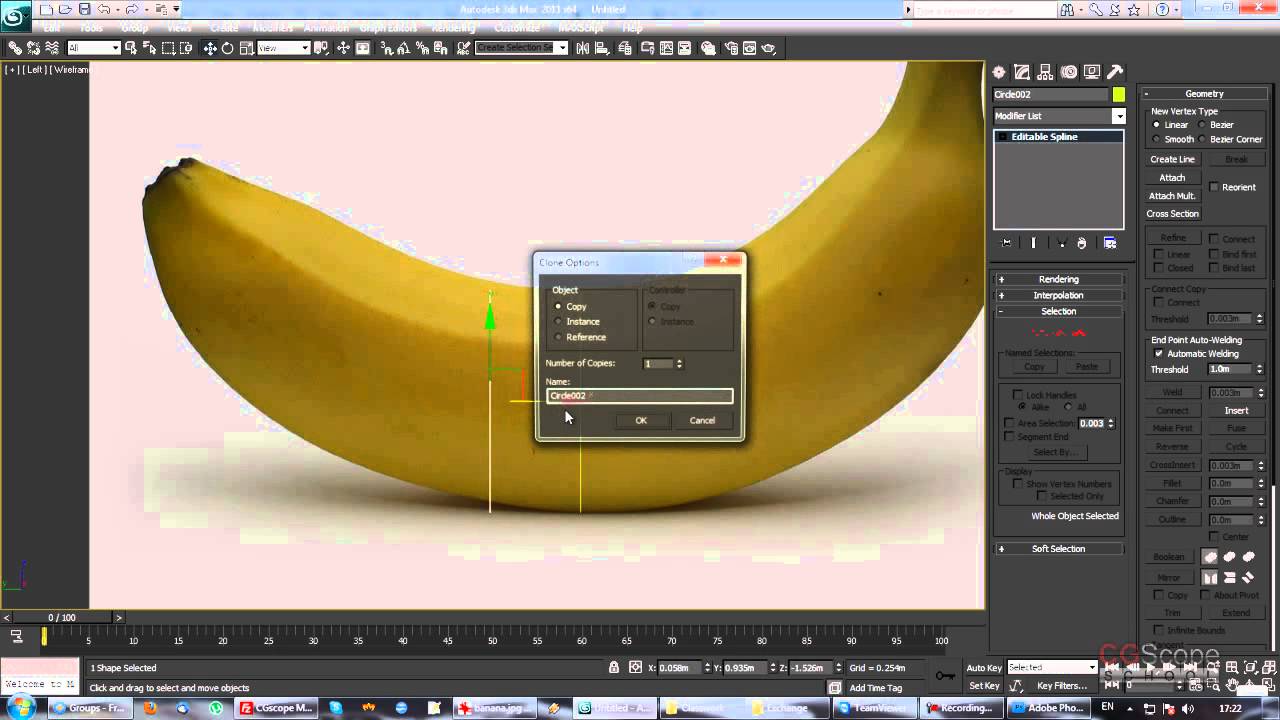1280x720 pixels.
Task: Click the yellow-green object color swatch
Action: click(1118, 95)
